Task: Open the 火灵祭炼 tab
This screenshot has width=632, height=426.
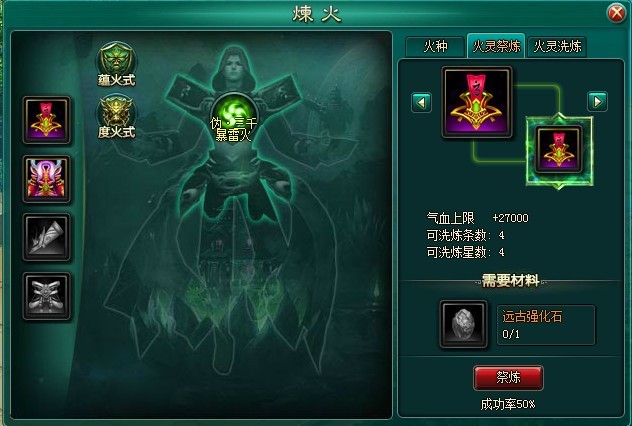Action: [x=496, y=46]
